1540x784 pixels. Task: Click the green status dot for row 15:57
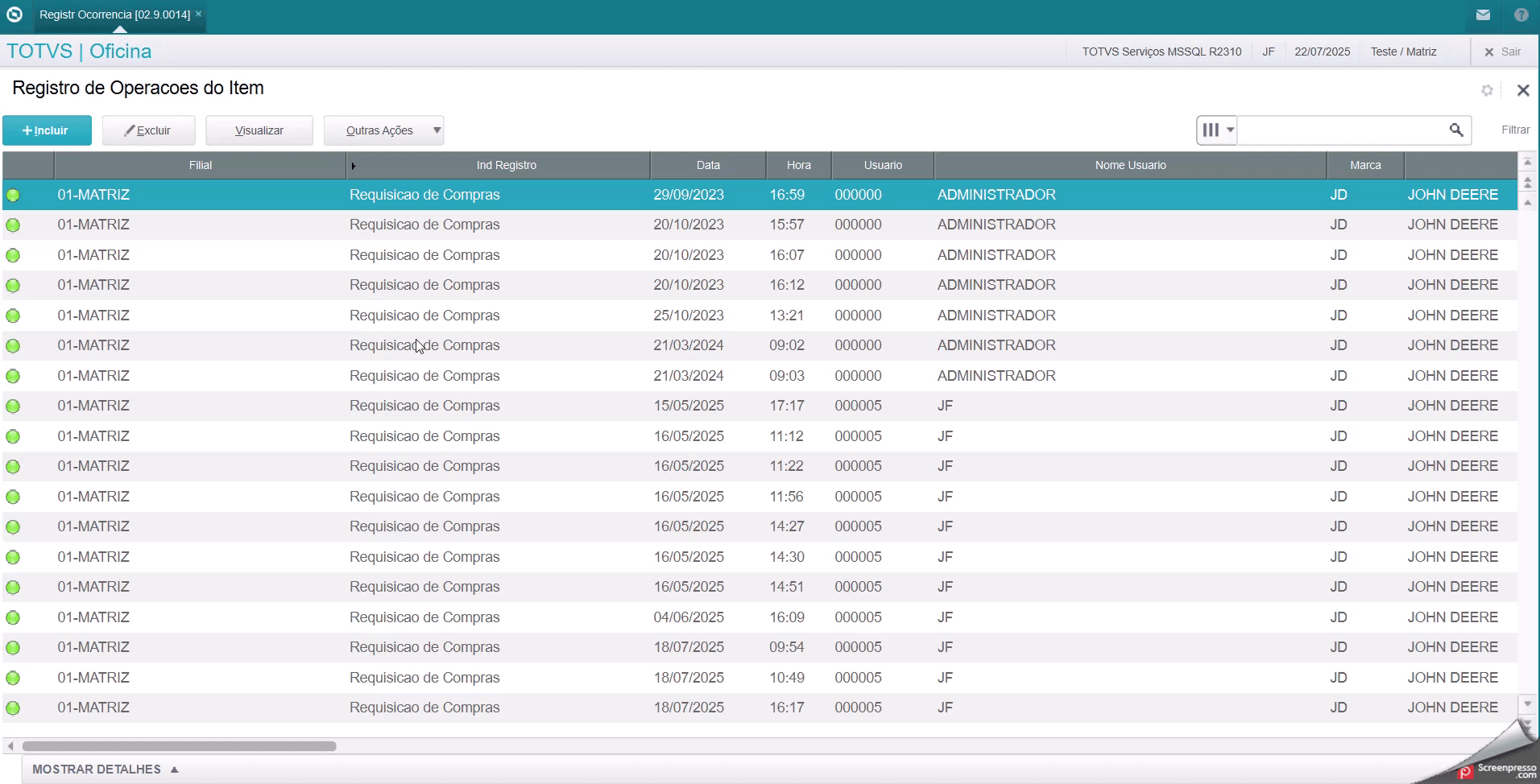[x=13, y=225]
